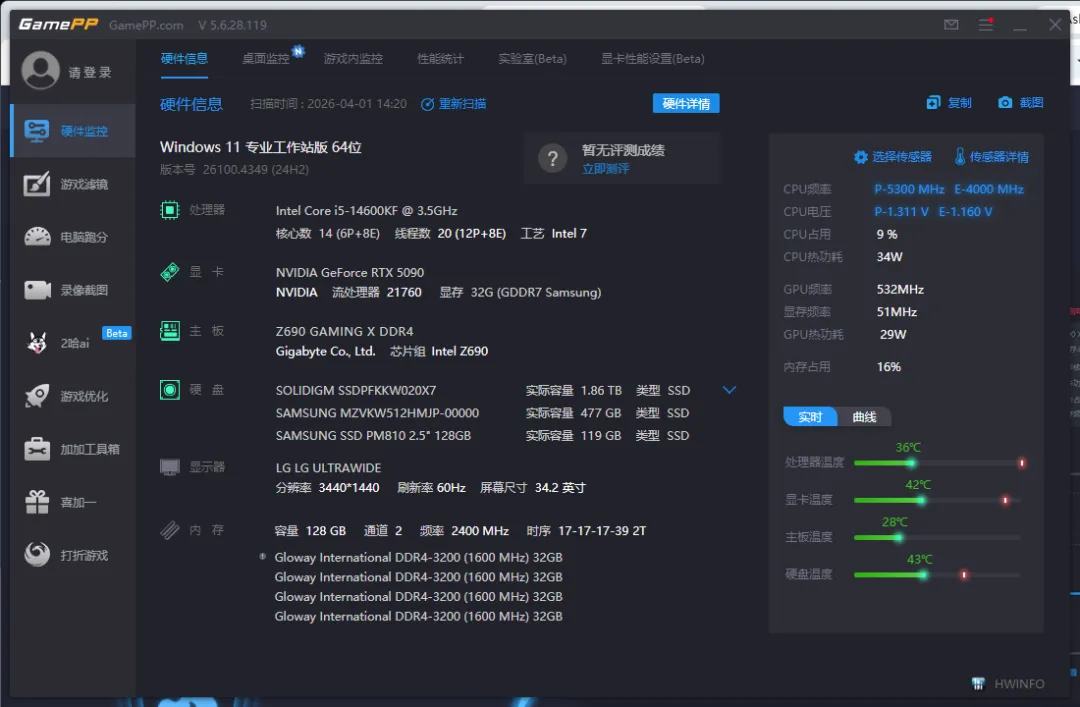Click the 传感器详情 thermometer icon
This screenshot has height=707, width=1080.
pos(959,156)
